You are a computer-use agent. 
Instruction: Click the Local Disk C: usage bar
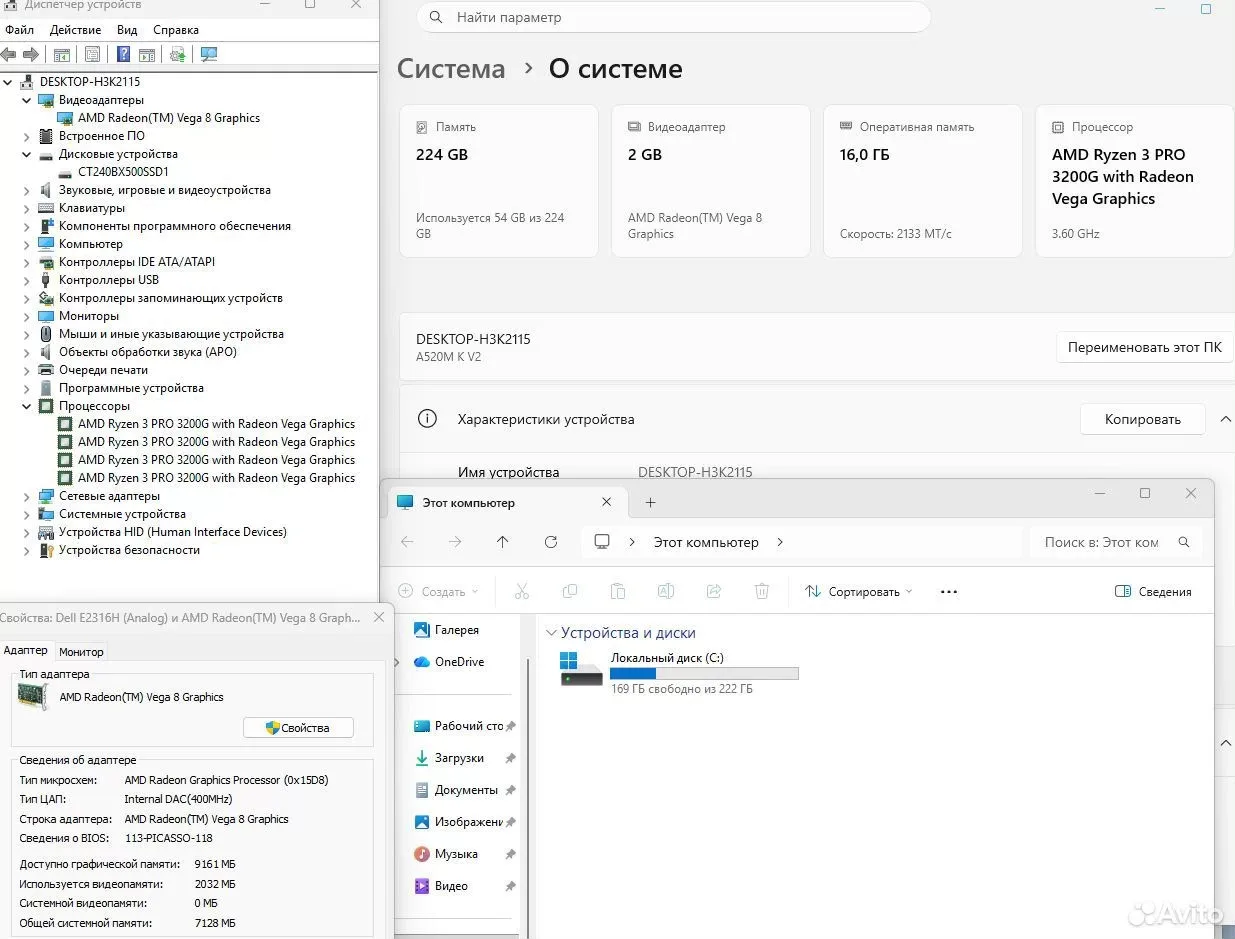tap(704, 674)
